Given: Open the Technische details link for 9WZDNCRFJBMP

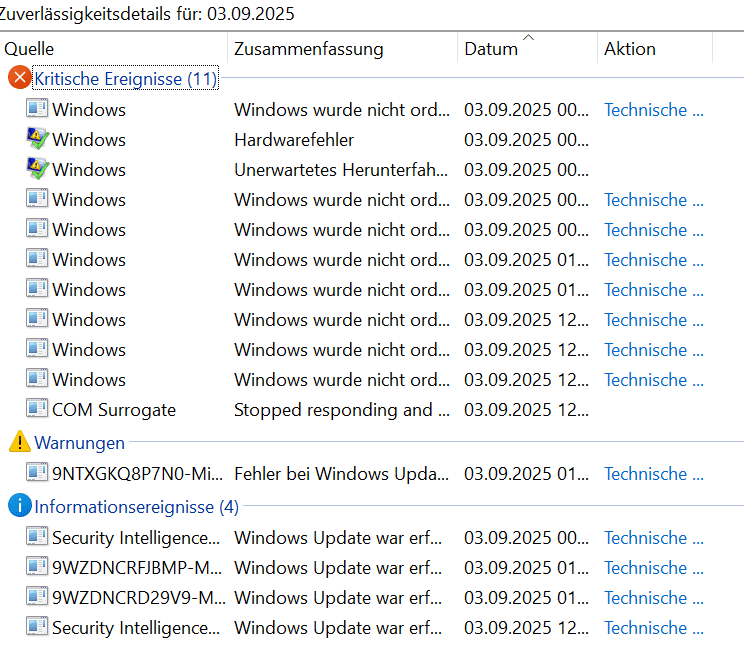Looking at the screenshot, I should click(x=653, y=567).
